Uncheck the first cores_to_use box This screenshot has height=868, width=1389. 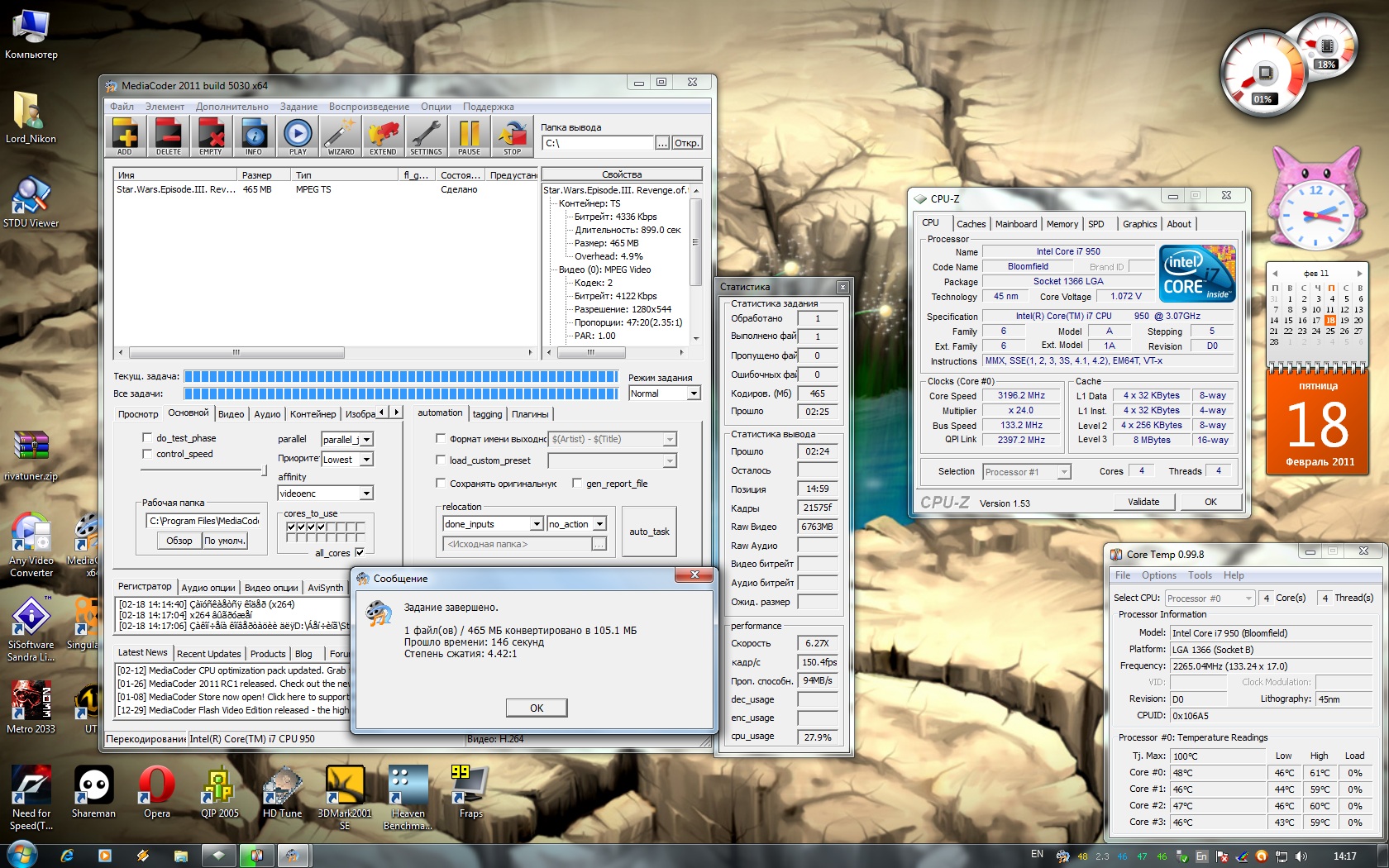tap(291, 527)
